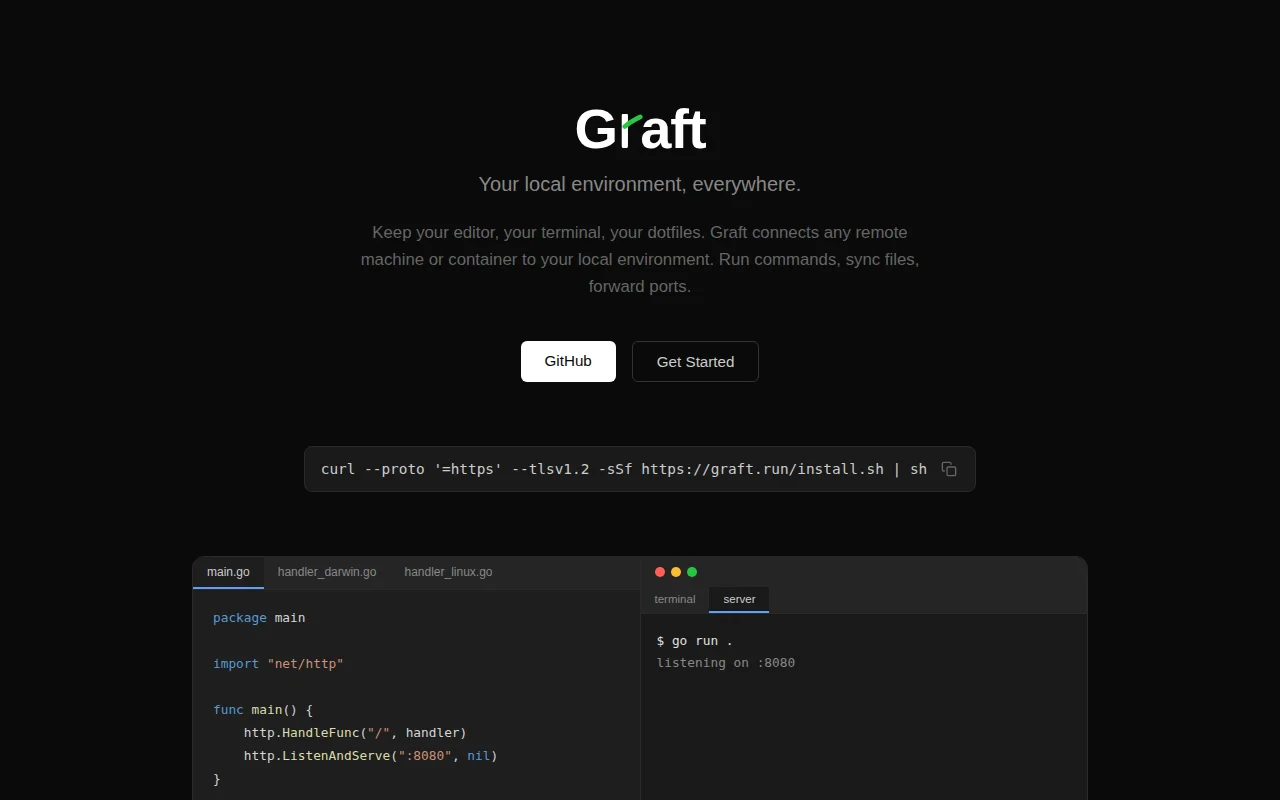Click the Graft logo
Image resolution: width=1280 pixels, height=800 pixels.
[640, 129]
